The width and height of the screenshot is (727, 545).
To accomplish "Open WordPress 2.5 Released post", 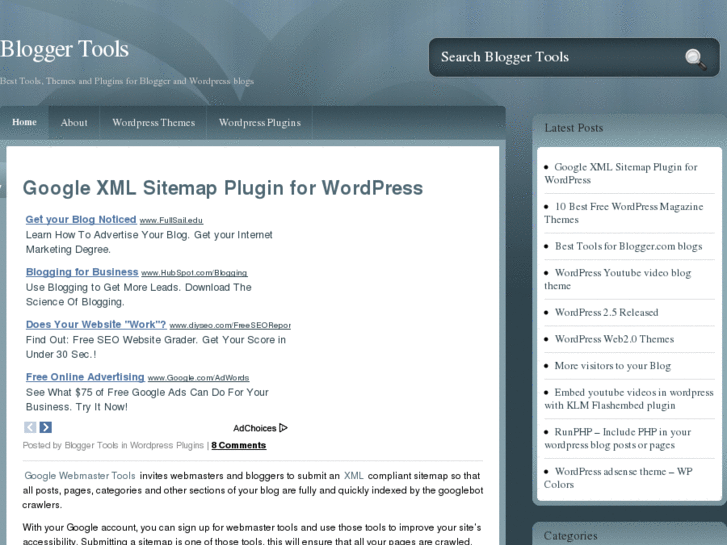I will click(606, 312).
